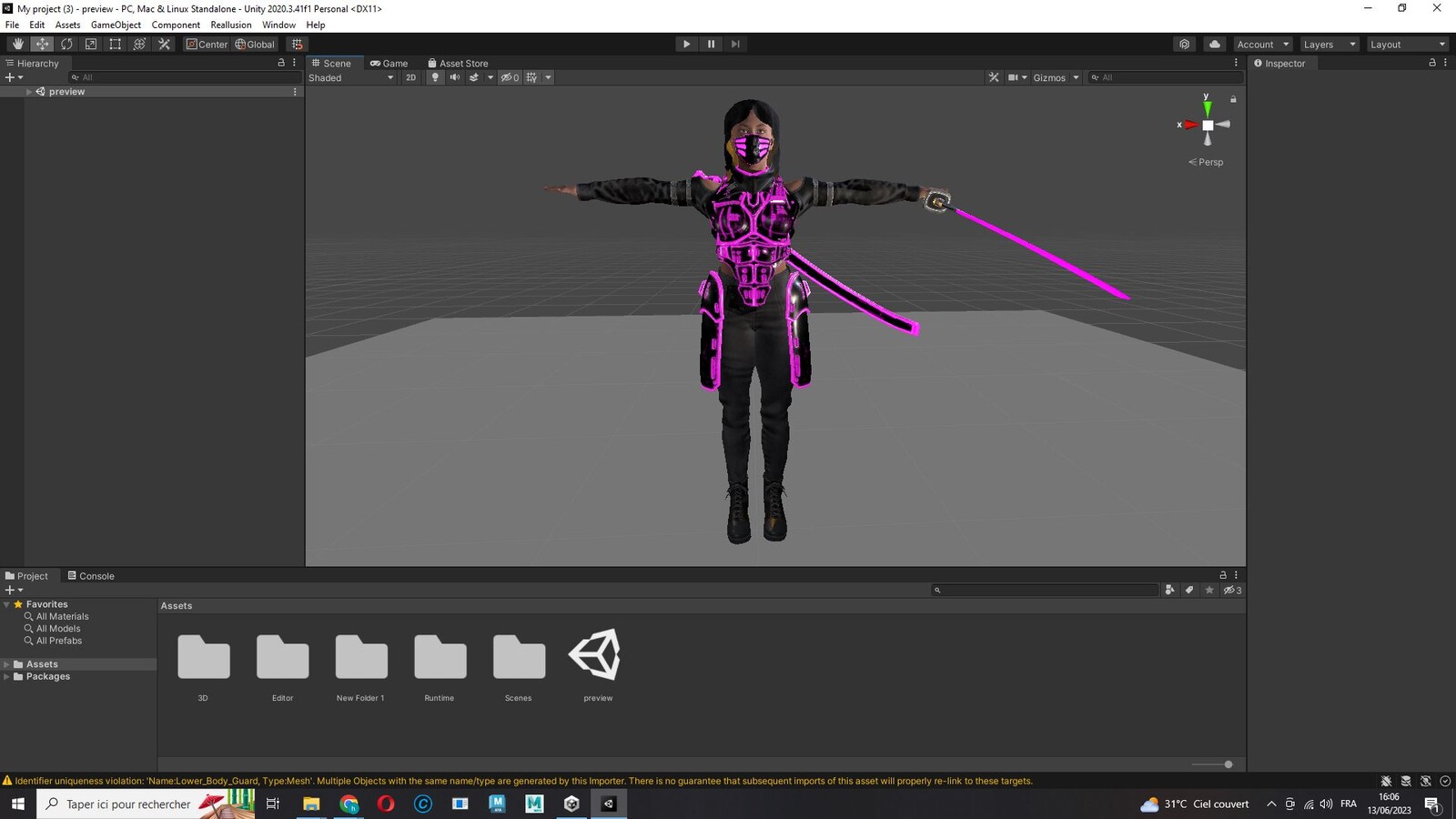Search assets by label icon

(x=1189, y=590)
